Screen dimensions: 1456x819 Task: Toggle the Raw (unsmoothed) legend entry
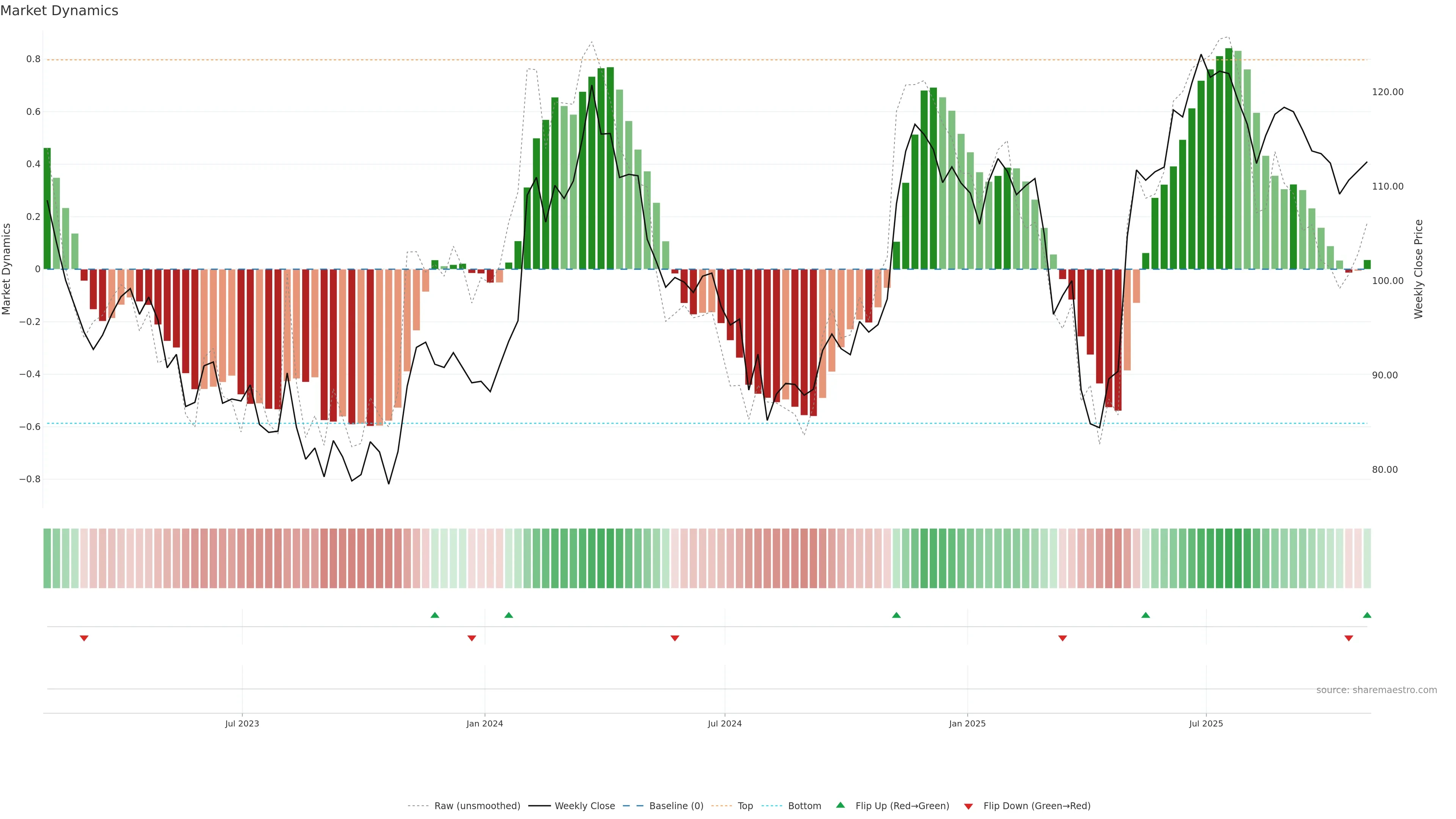coord(477,806)
